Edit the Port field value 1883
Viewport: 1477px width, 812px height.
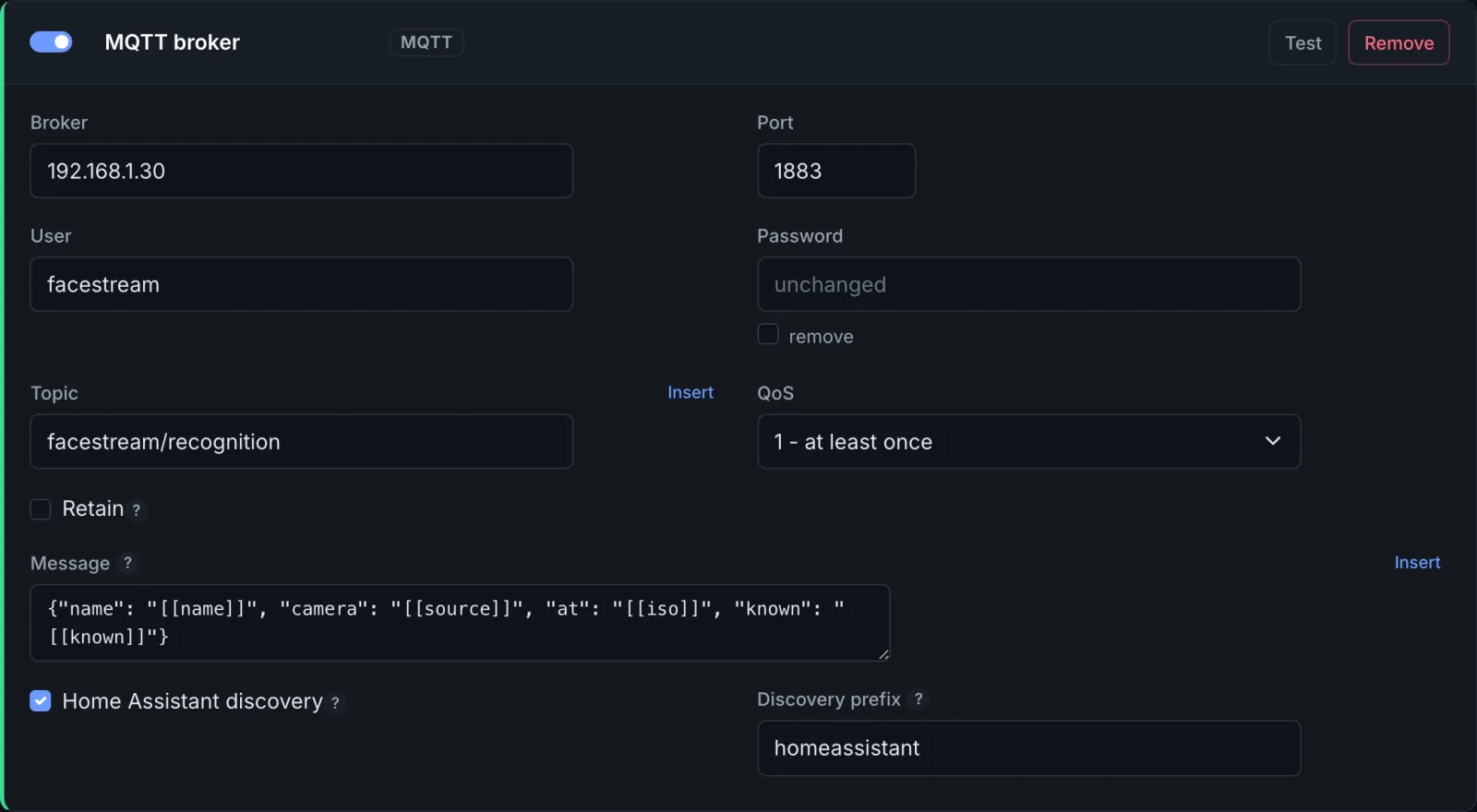point(836,171)
